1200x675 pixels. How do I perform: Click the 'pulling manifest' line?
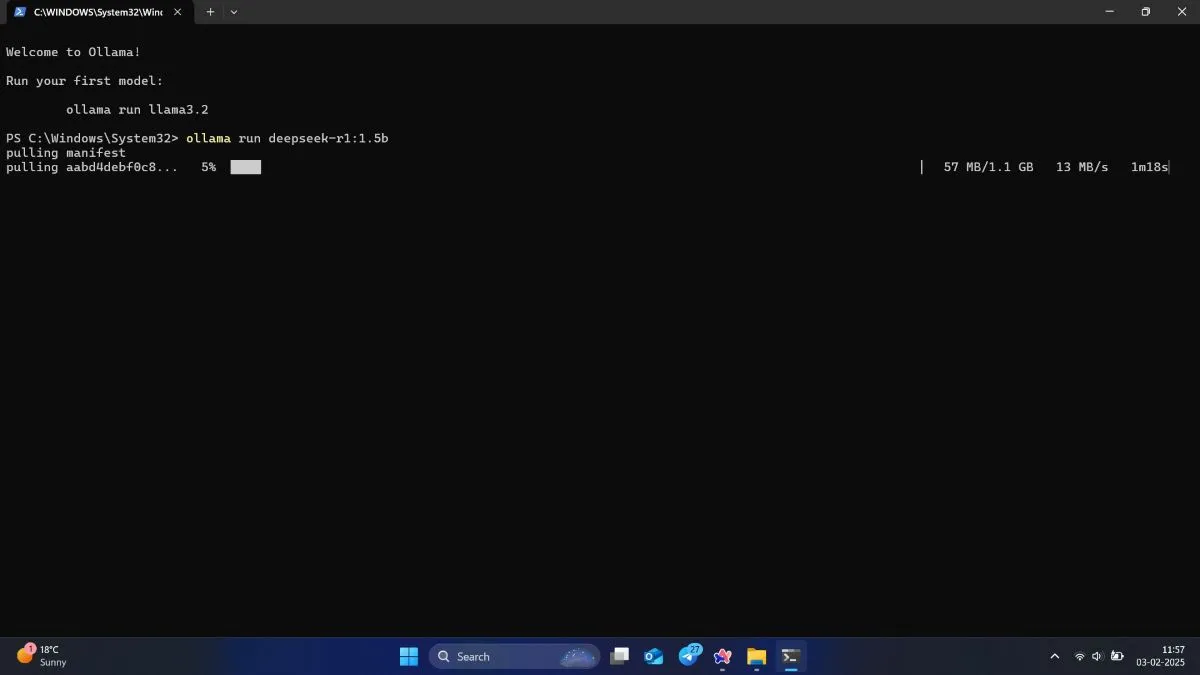[x=66, y=153]
